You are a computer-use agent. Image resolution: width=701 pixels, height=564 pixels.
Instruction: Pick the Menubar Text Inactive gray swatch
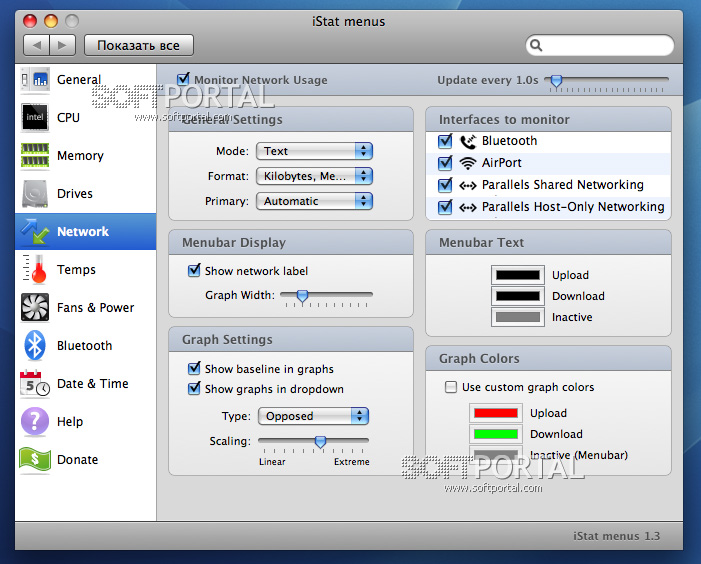(x=518, y=317)
